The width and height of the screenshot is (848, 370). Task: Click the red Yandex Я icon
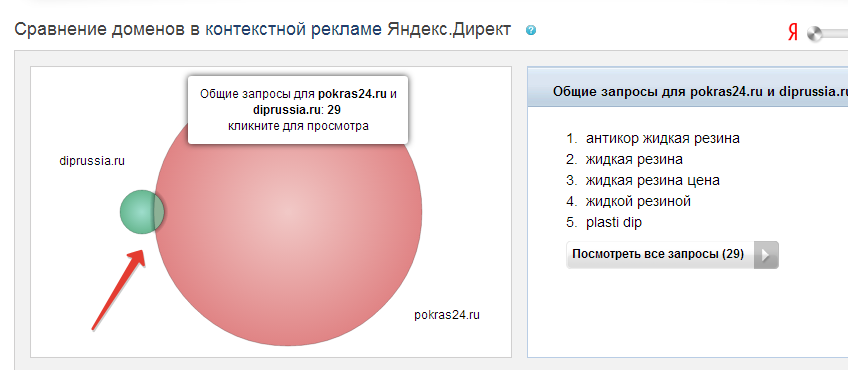click(793, 34)
